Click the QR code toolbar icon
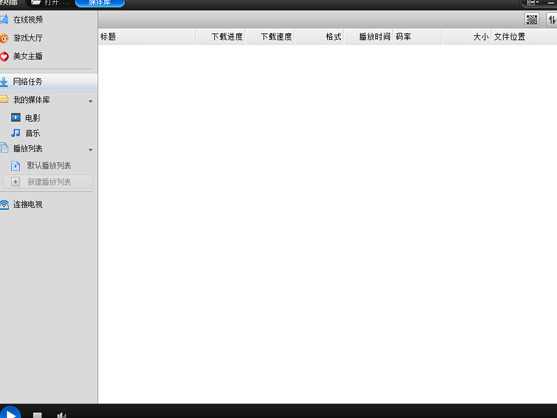The image size is (557, 418). [532, 20]
